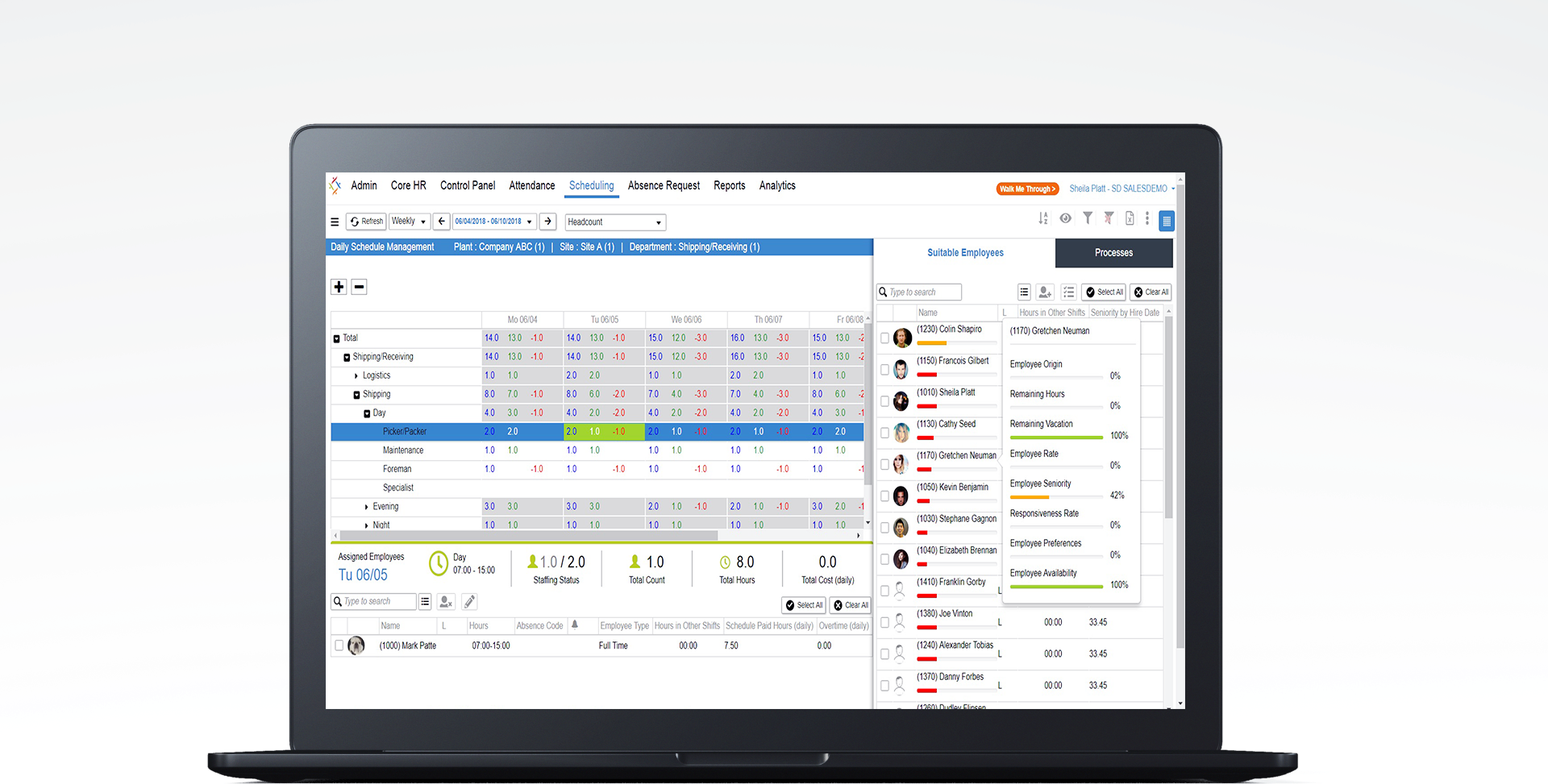Expand the Logistics tree row

click(x=356, y=376)
